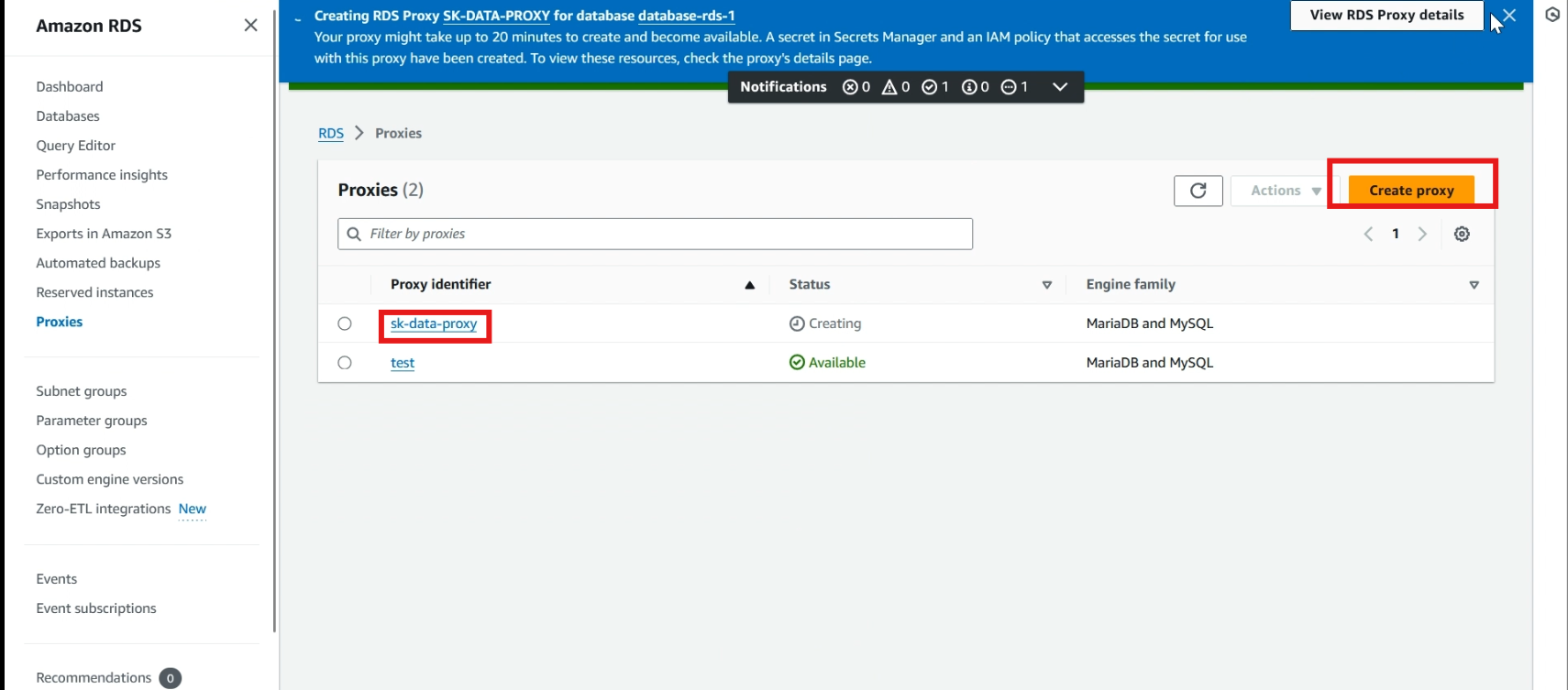Click the Creating status text
The width and height of the screenshot is (1568, 690).
[x=835, y=323]
